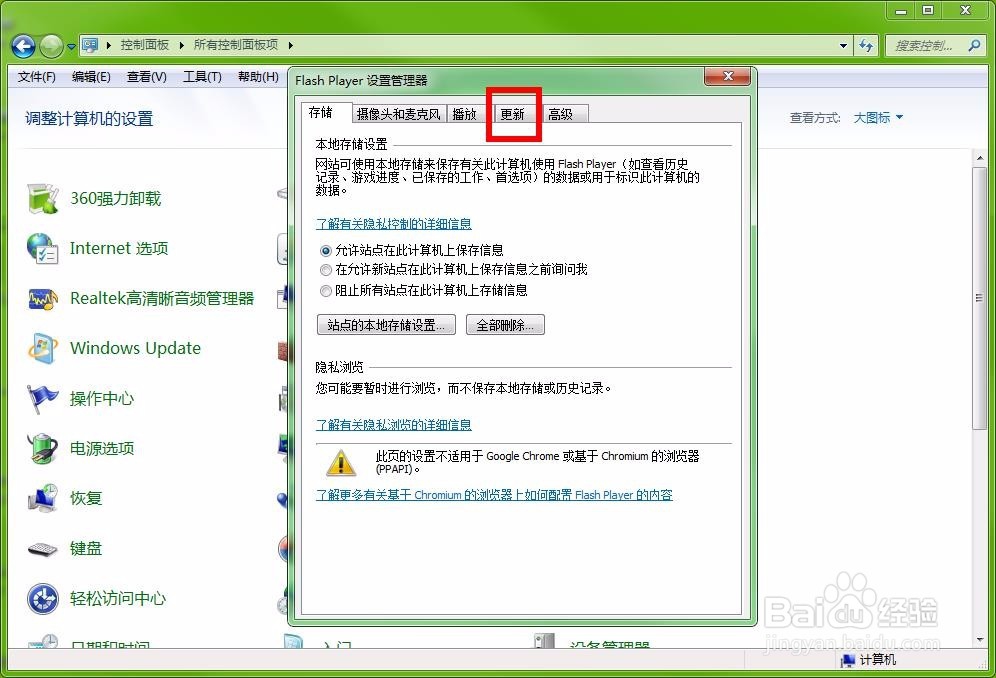
Task: Click the 计算机 status bar icon
Action: 847,660
